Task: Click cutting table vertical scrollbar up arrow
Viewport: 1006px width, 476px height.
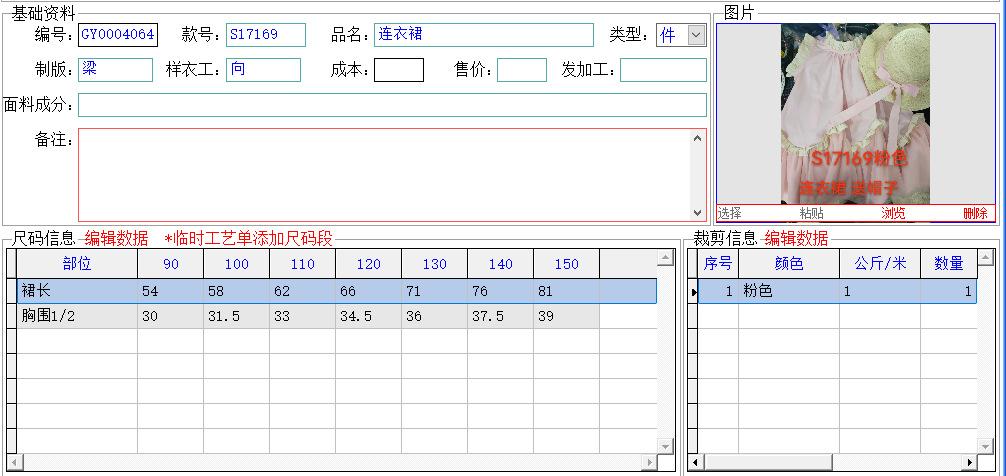Action: coord(986,258)
